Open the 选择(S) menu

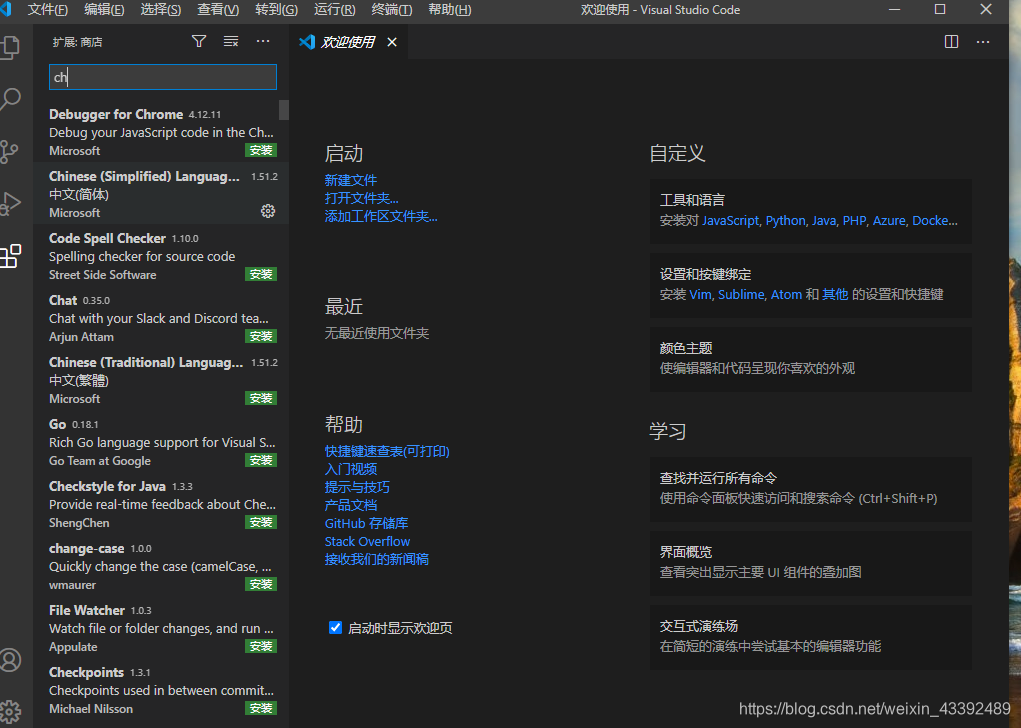click(161, 10)
